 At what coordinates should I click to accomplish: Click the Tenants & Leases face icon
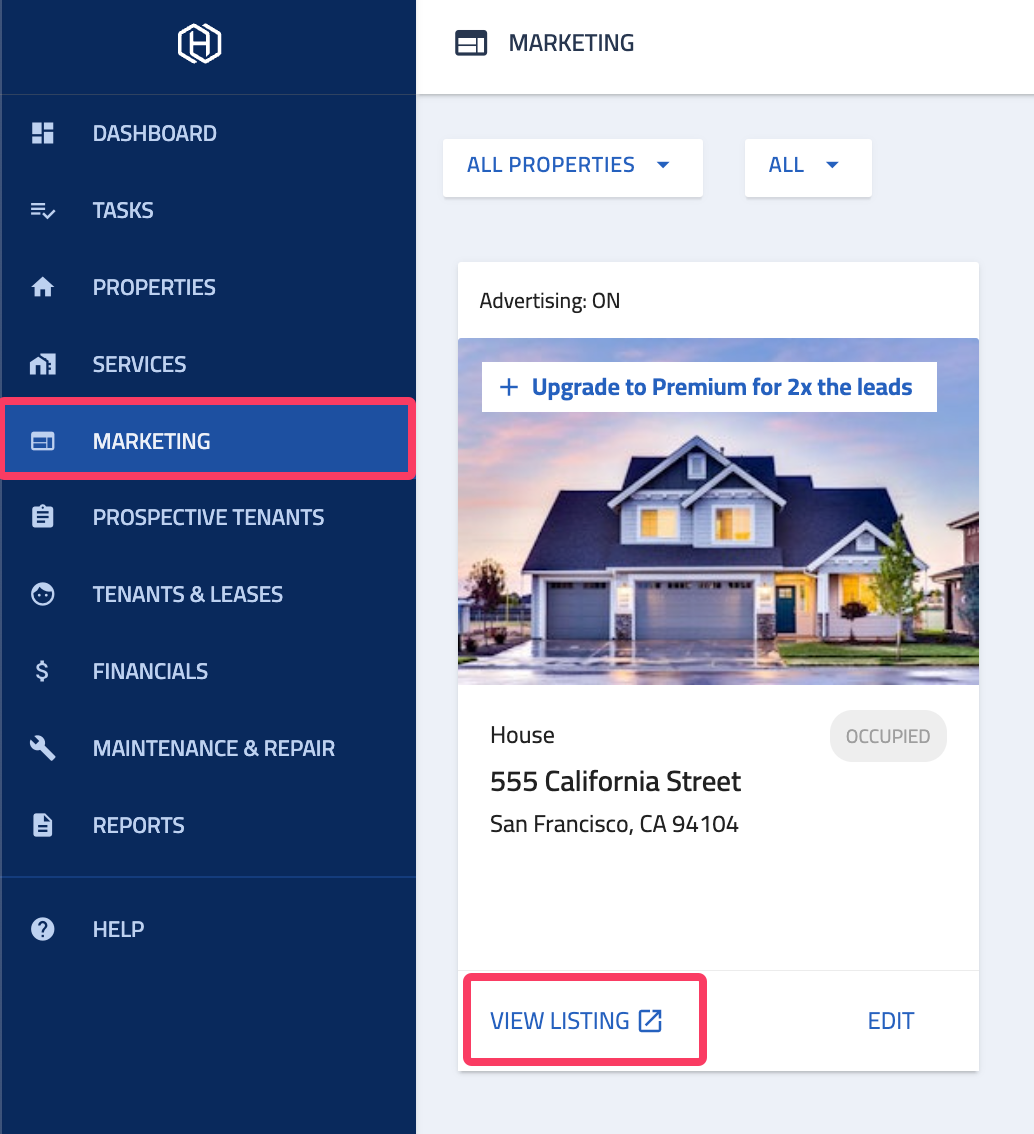(x=43, y=594)
